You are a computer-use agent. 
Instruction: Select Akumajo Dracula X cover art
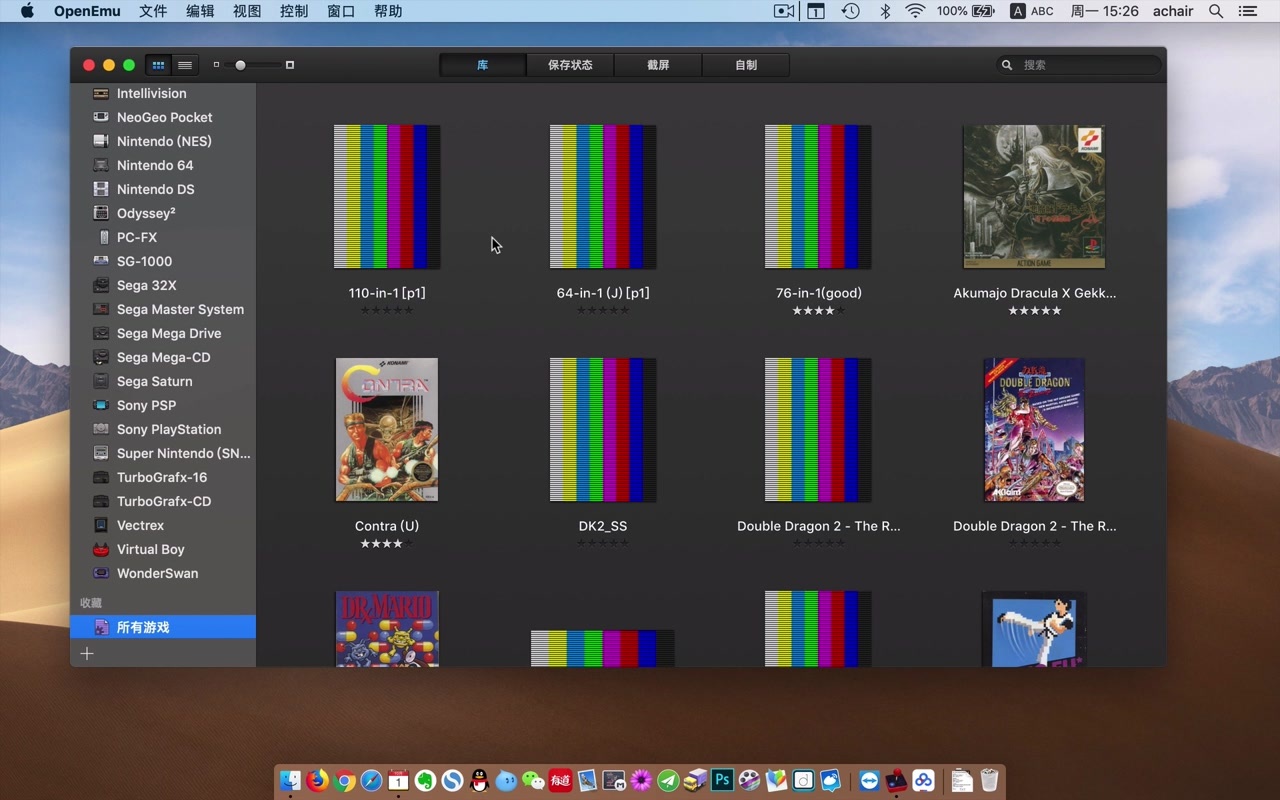[1034, 197]
